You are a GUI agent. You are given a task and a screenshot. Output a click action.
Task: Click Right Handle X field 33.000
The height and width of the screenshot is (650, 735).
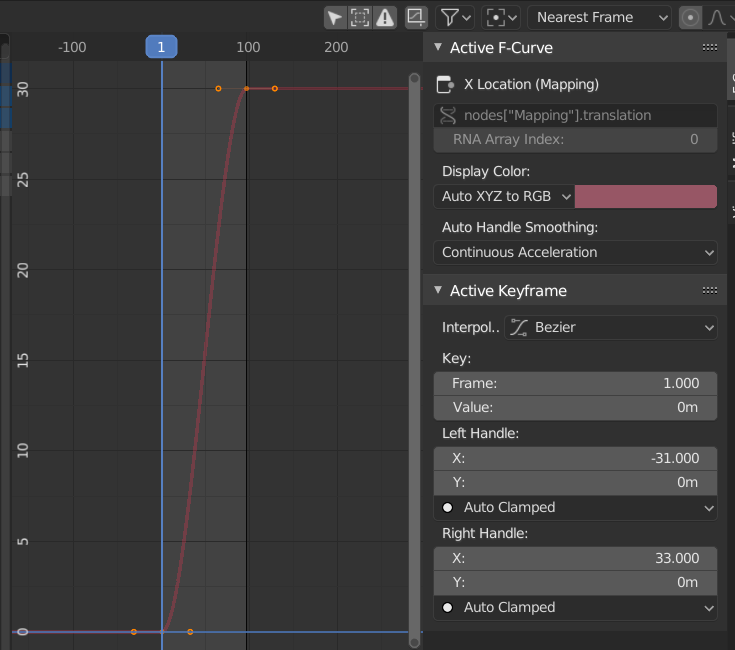point(576,558)
